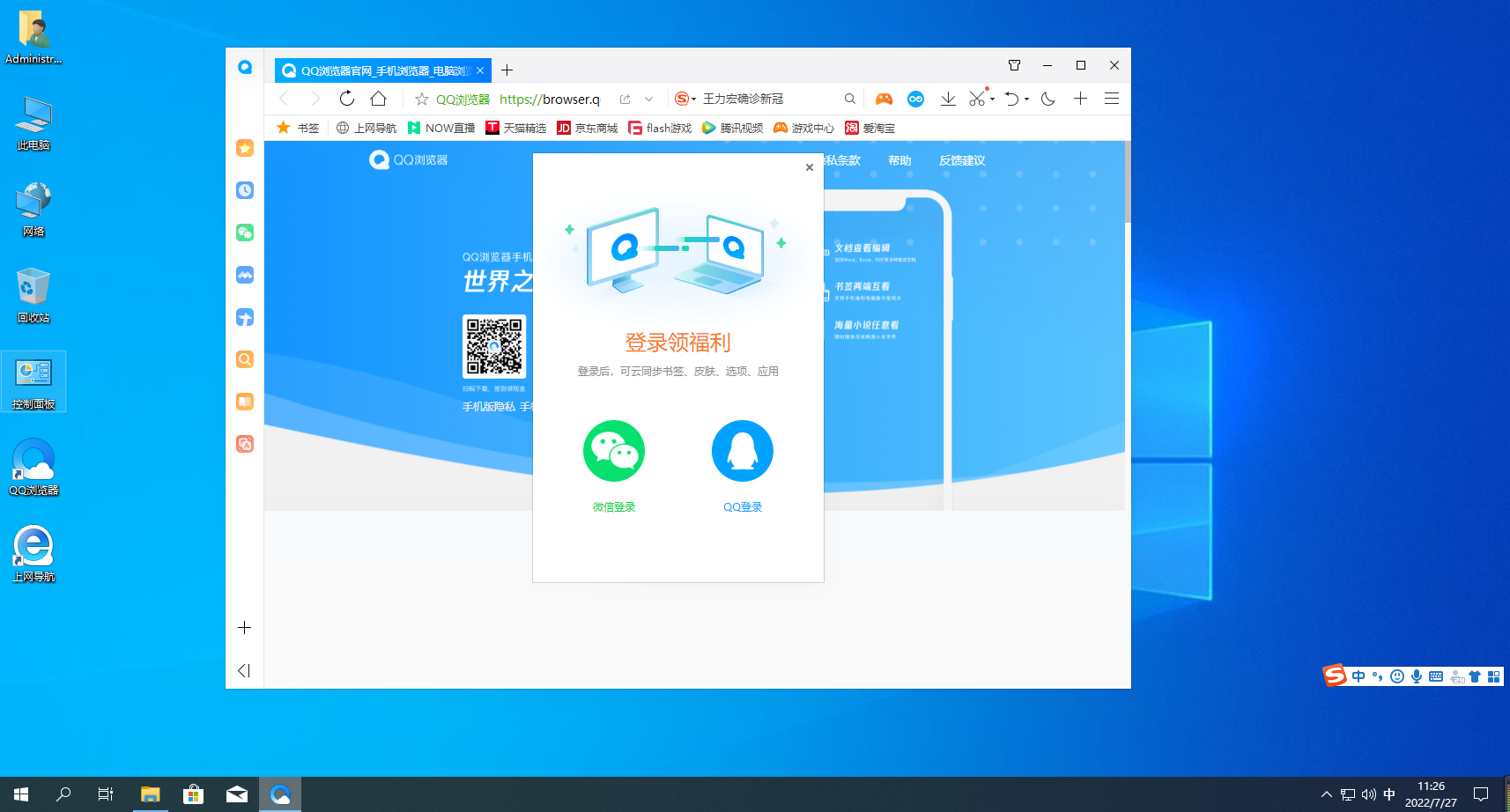The height and width of the screenshot is (812, 1510).
Task: Close the login welfare dialog
Action: point(810,167)
